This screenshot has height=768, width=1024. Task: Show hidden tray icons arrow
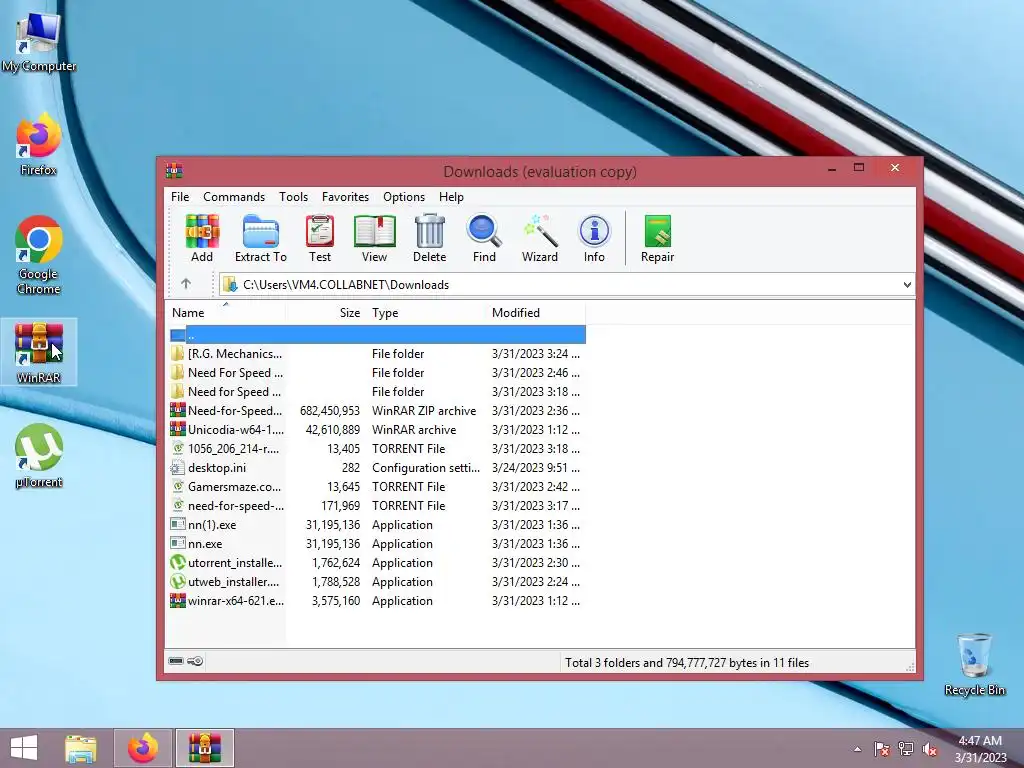pos(857,749)
